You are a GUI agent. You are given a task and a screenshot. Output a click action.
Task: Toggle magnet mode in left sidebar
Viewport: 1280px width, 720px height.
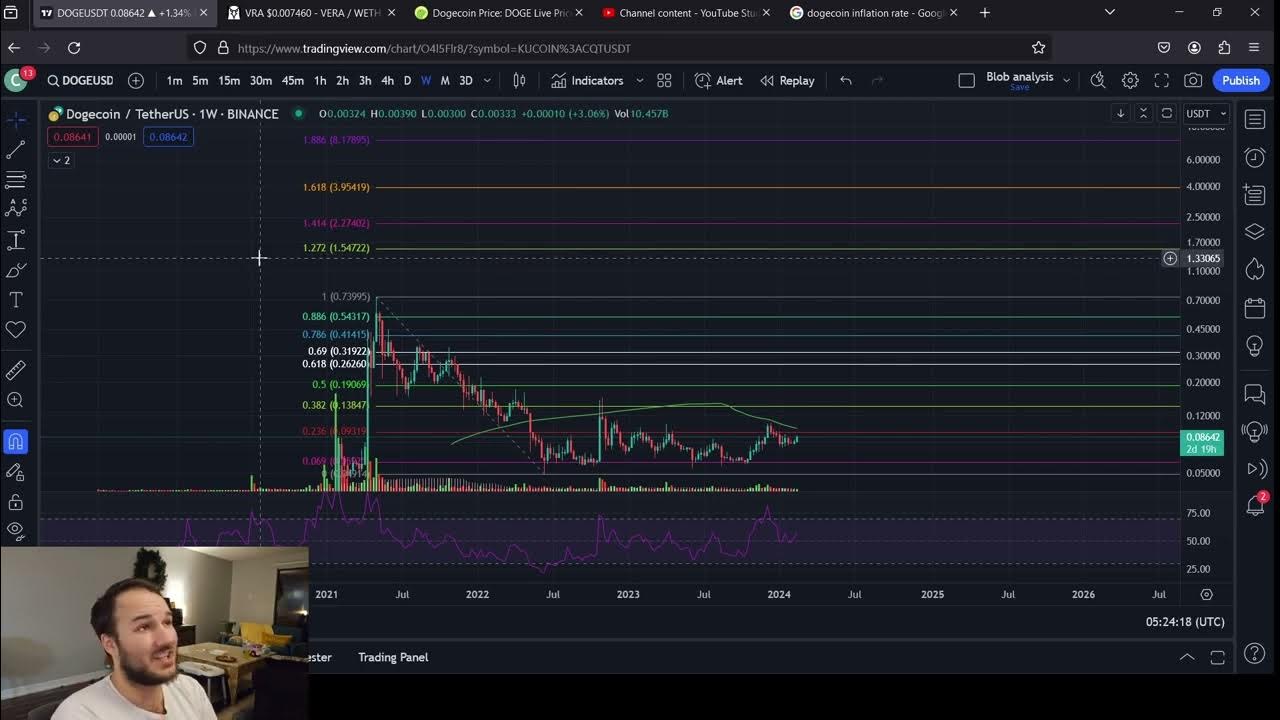[x=16, y=441]
